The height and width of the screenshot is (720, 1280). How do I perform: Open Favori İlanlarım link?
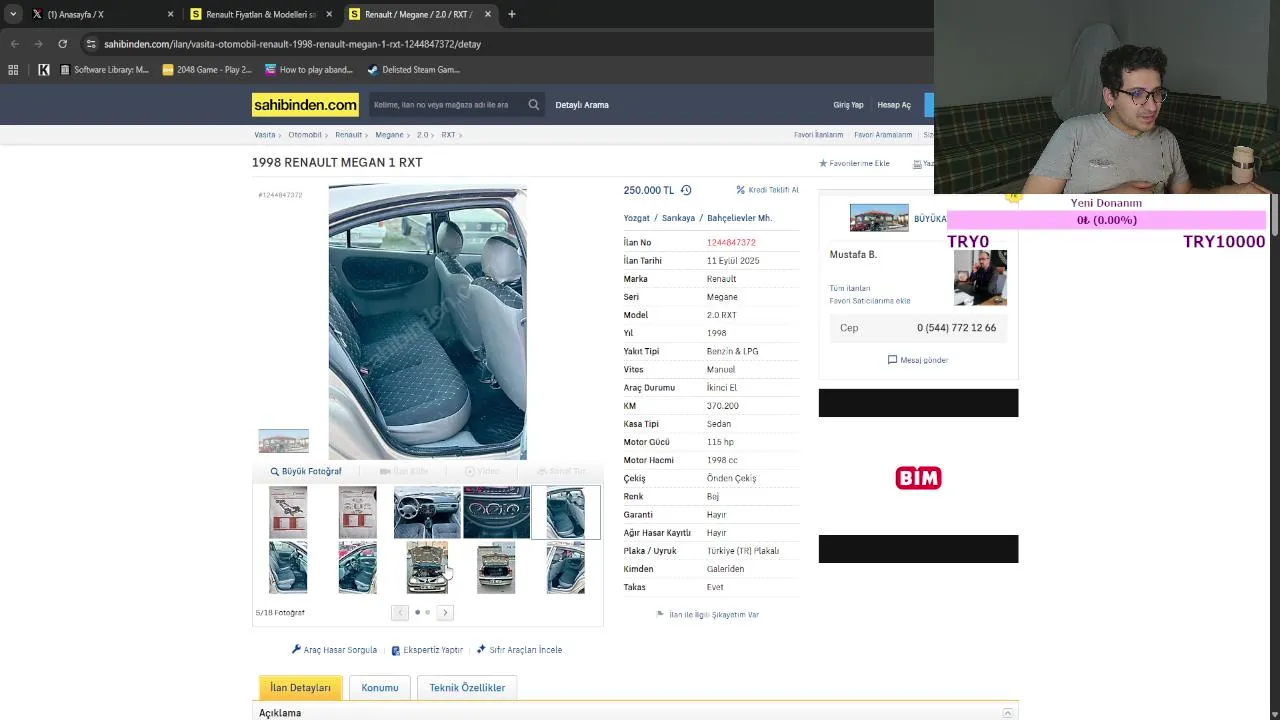point(819,135)
